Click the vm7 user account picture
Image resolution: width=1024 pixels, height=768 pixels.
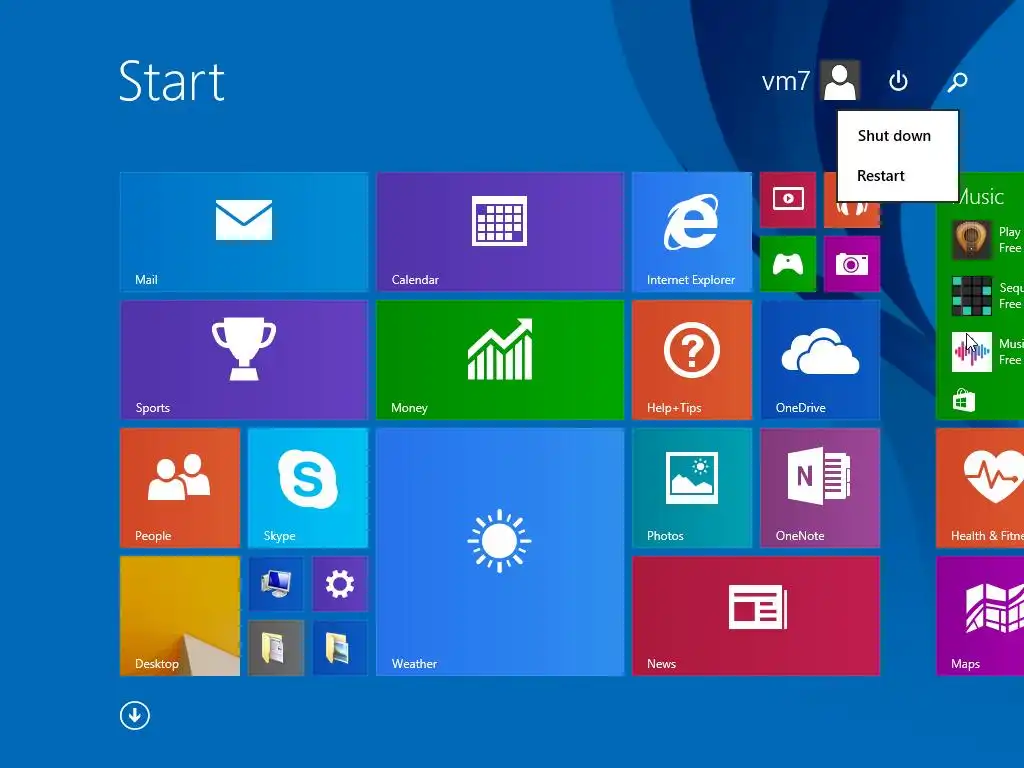pos(840,81)
